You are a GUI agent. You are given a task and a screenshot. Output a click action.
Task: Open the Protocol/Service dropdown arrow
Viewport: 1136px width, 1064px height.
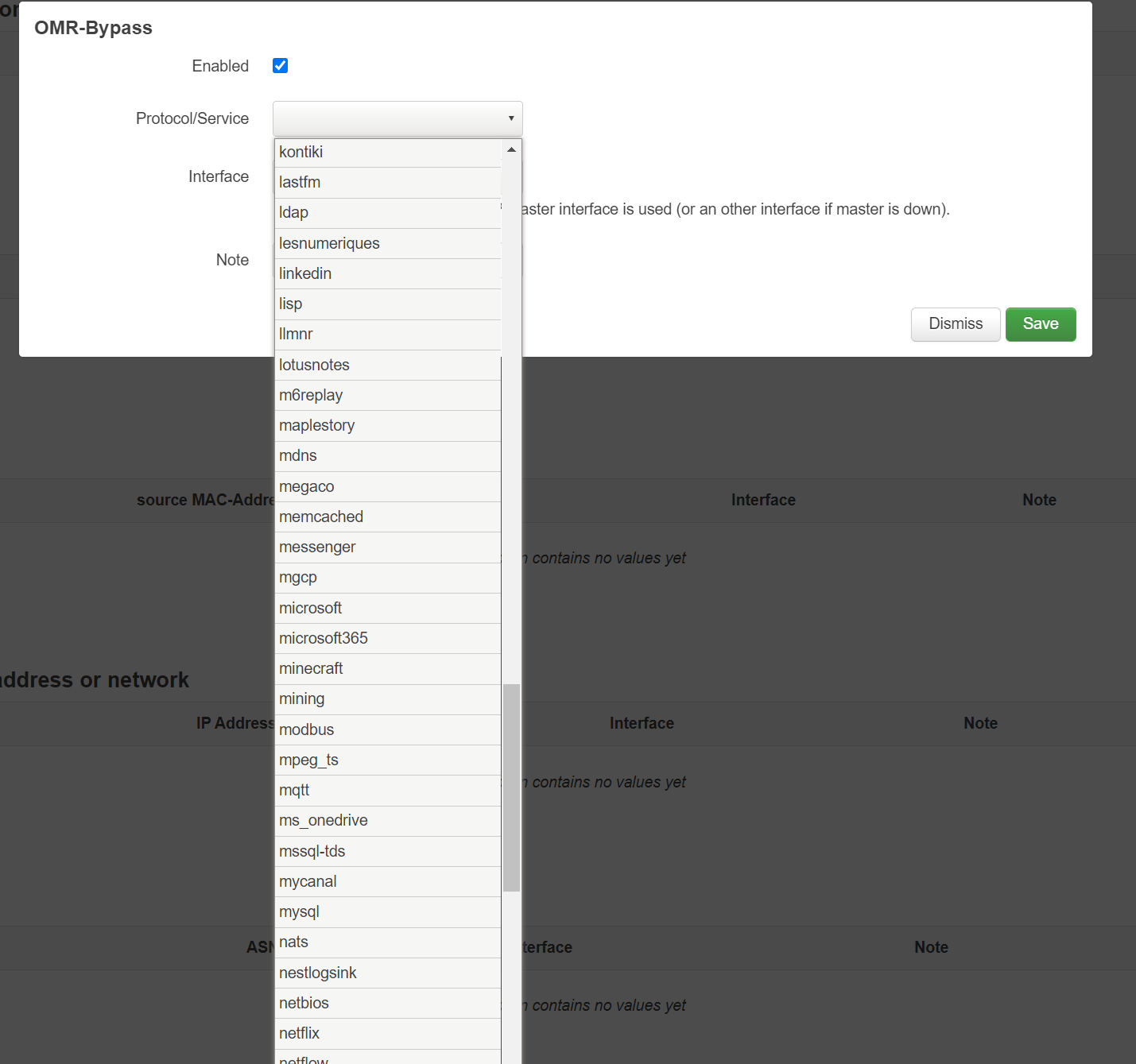click(510, 118)
